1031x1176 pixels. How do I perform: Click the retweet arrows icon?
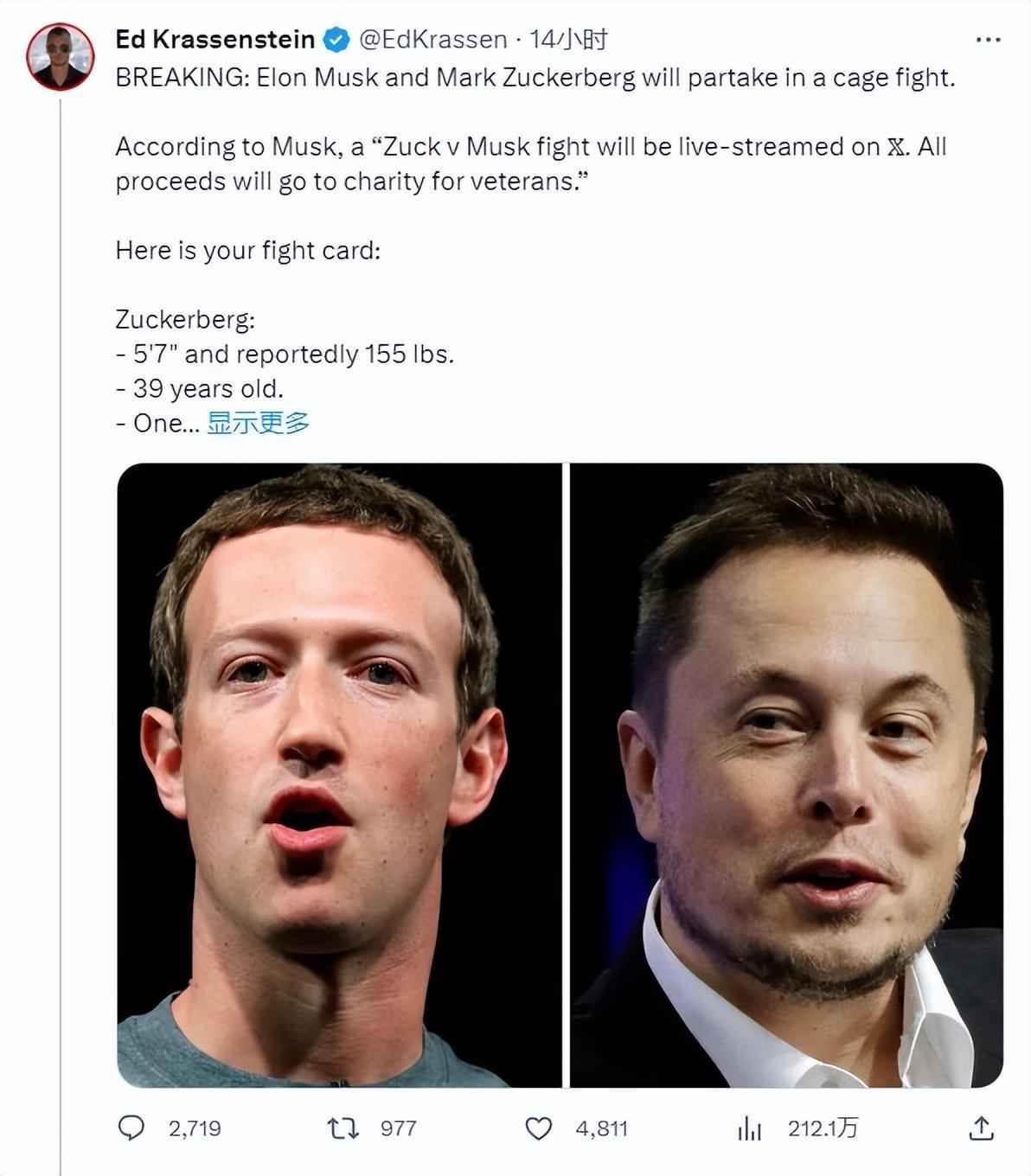[343, 1128]
